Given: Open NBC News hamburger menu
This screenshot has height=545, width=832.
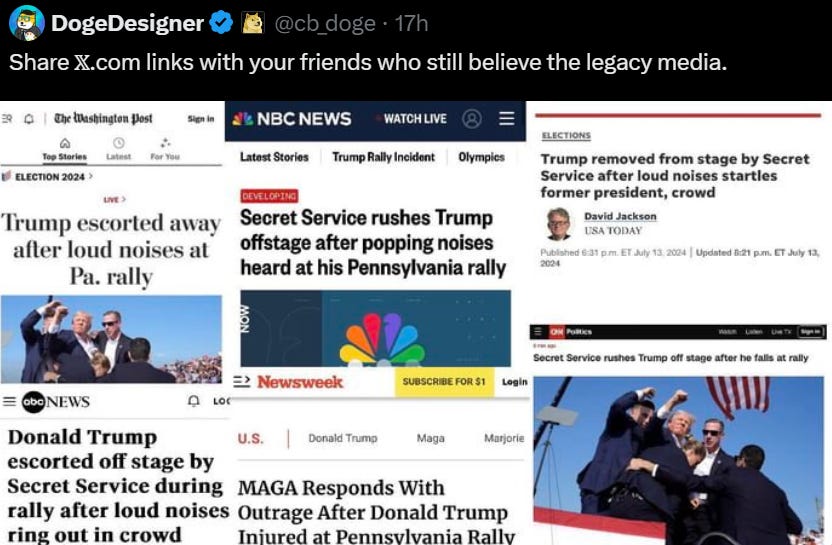Looking at the screenshot, I should pyautogui.click(x=506, y=118).
